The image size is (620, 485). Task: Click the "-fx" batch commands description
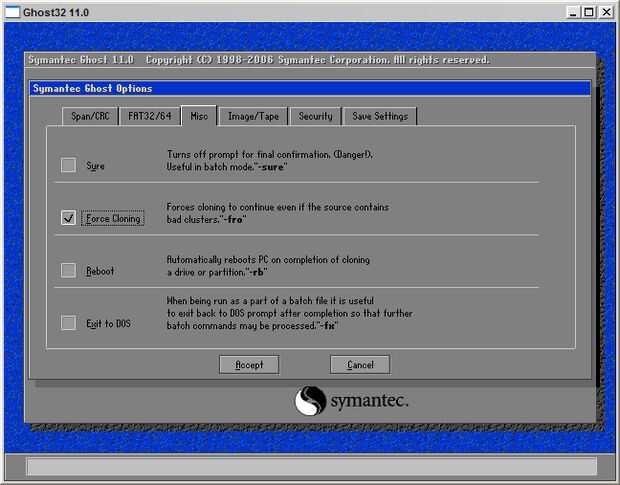coord(289,313)
